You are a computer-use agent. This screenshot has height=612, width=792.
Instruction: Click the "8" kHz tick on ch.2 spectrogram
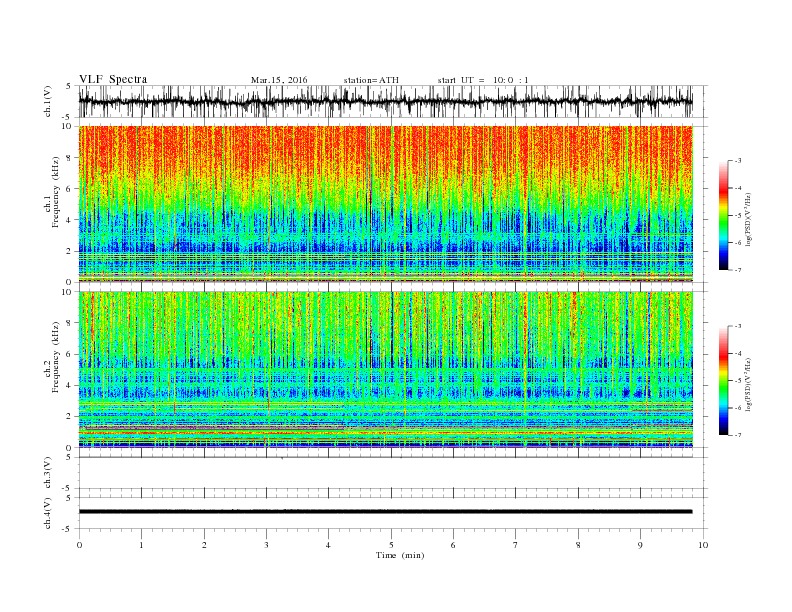(69, 323)
